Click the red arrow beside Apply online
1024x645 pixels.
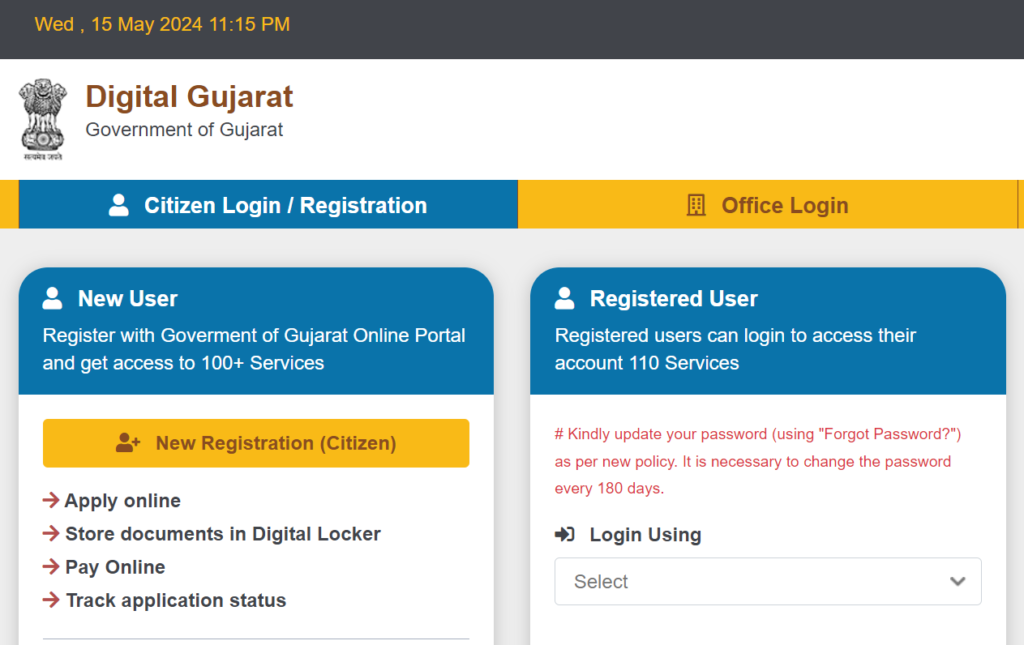pos(51,500)
